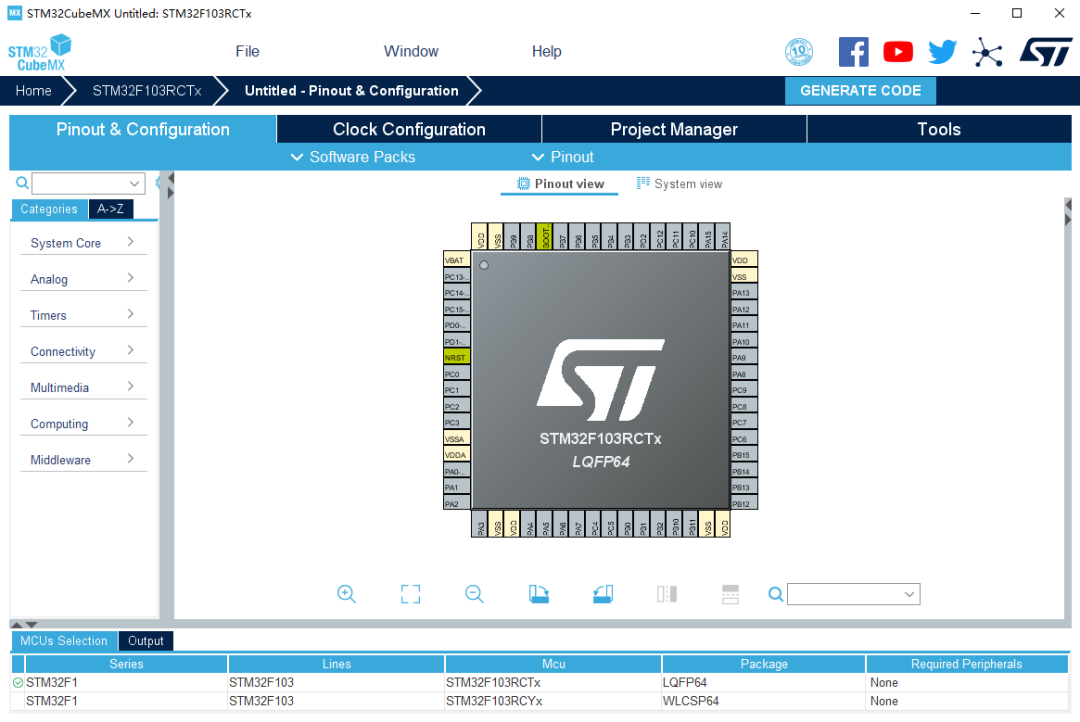The height and width of the screenshot is (722, 1080).
Task: Expand the System Core category
Action: point(83,243)
